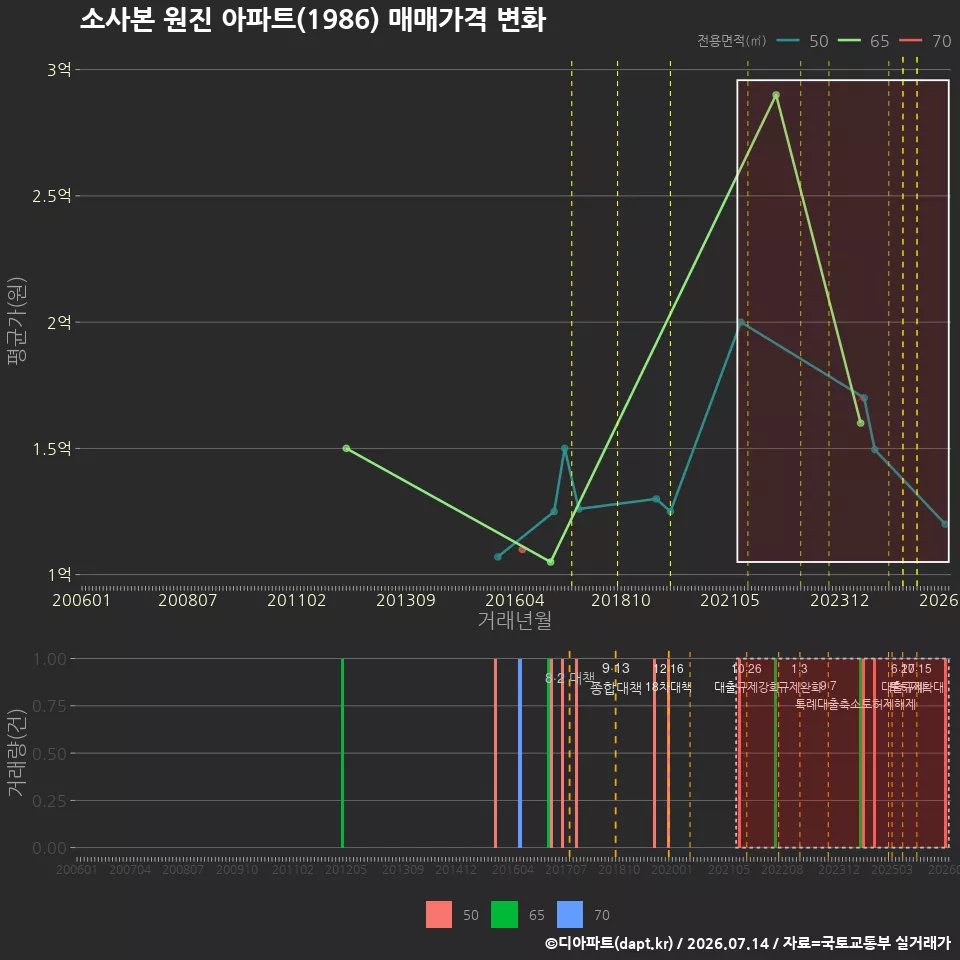Click the red 50 legend swatch
The image size is (960, 960).
tap(439, 915)
